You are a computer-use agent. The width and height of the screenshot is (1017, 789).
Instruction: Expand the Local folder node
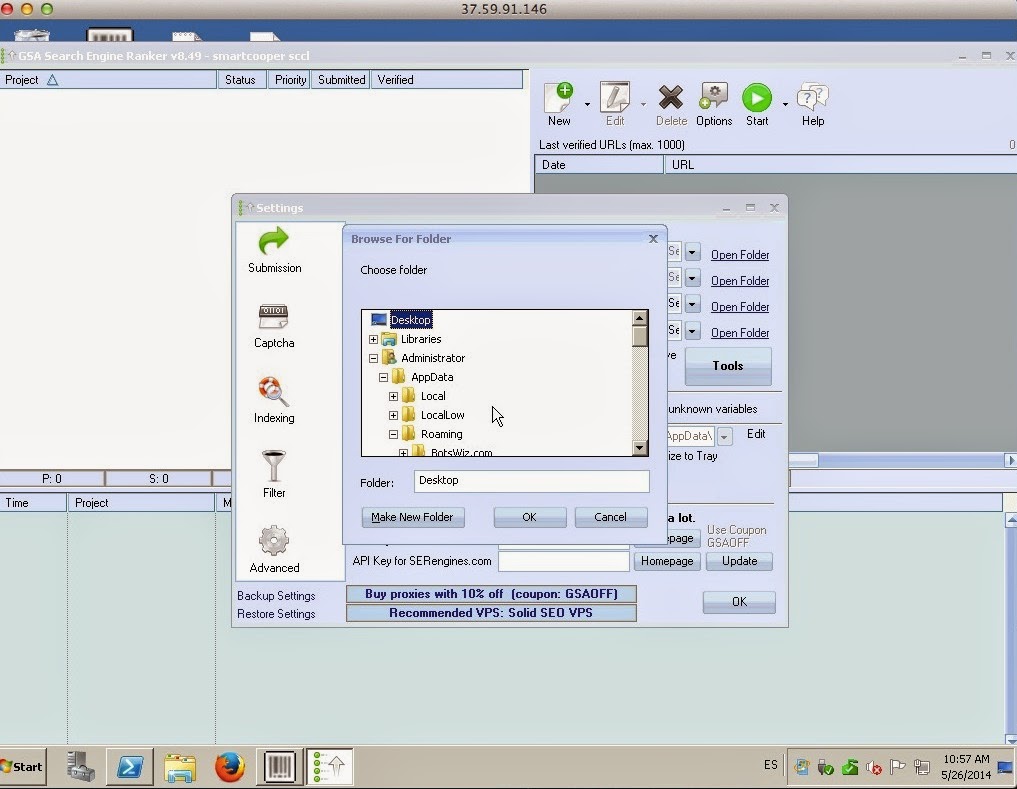[x=393, y=396]
